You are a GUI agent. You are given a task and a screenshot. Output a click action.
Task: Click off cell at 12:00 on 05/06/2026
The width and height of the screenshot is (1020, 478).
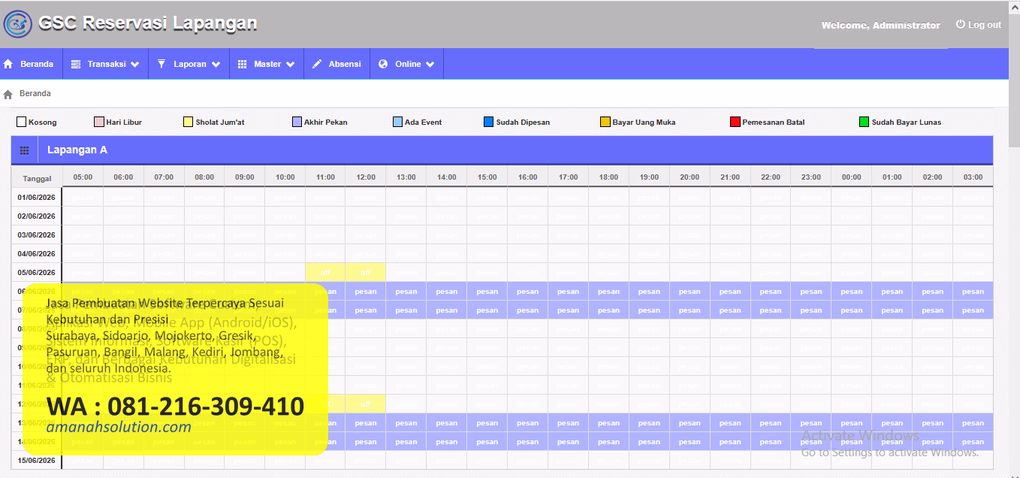coord(366,272)
